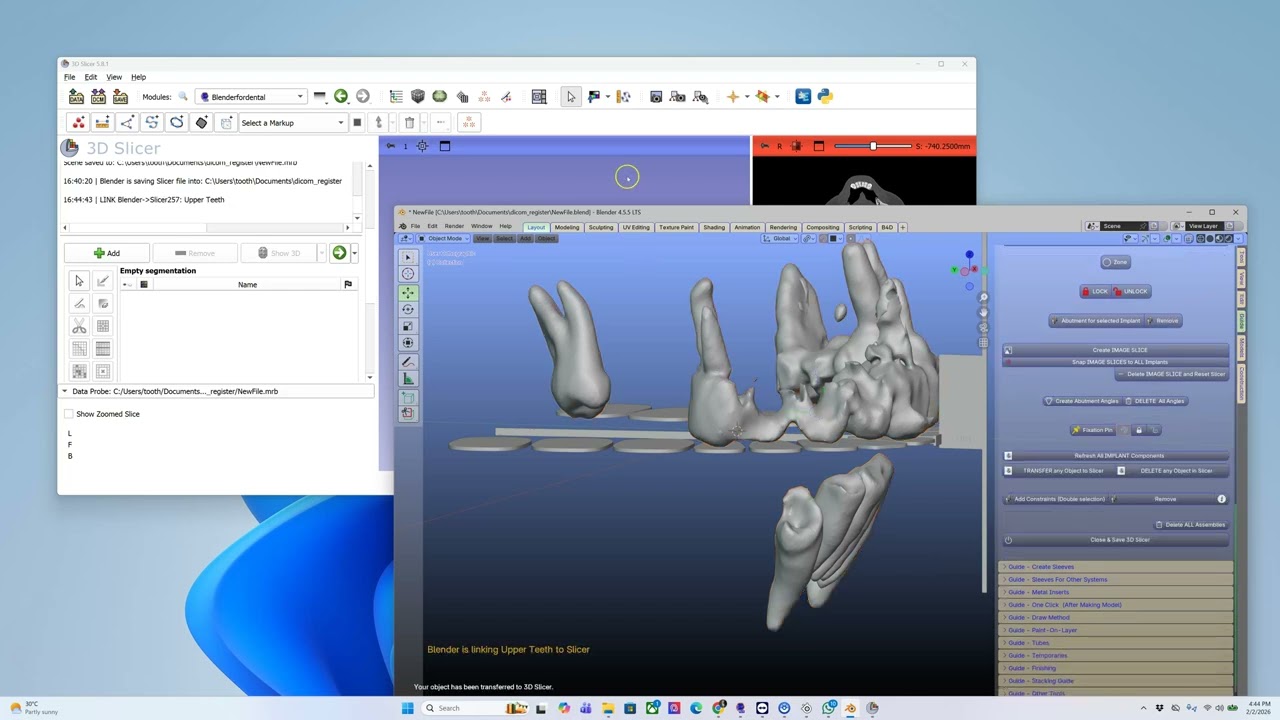Click Close & Save 3D Slicer button

coord(1116,540)
